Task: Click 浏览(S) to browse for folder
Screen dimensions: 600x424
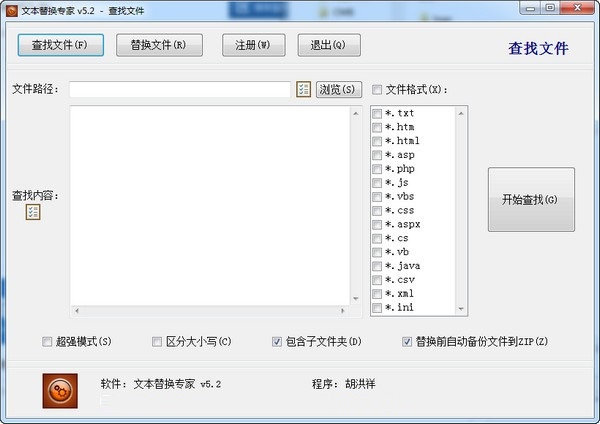Action: pyautogui.click(x=338, y=90)
